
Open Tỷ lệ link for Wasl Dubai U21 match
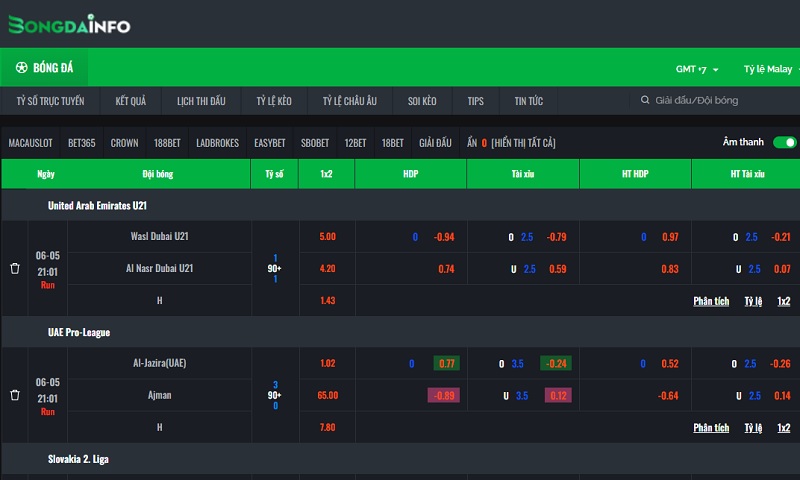tap(752, 301)
